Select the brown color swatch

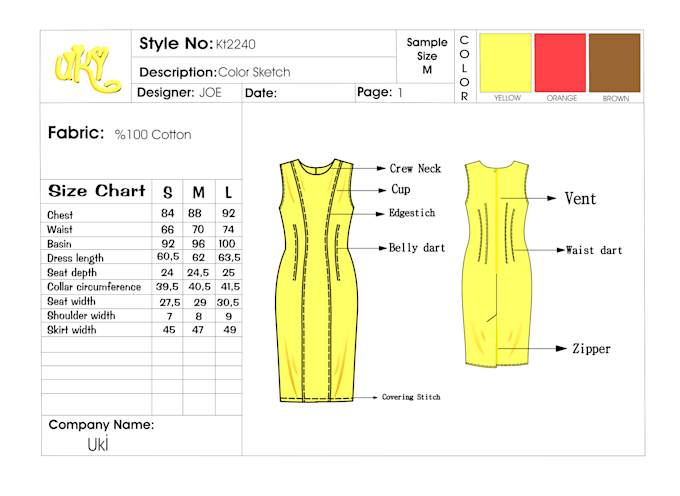click(615, 63)
